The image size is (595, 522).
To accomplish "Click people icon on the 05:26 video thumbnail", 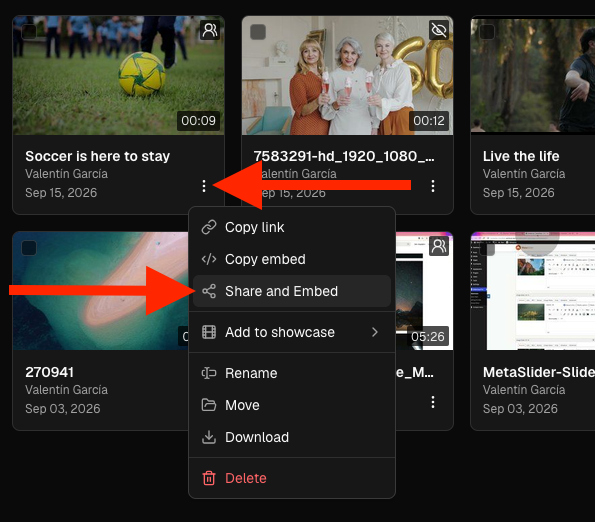I will (439, 246).
